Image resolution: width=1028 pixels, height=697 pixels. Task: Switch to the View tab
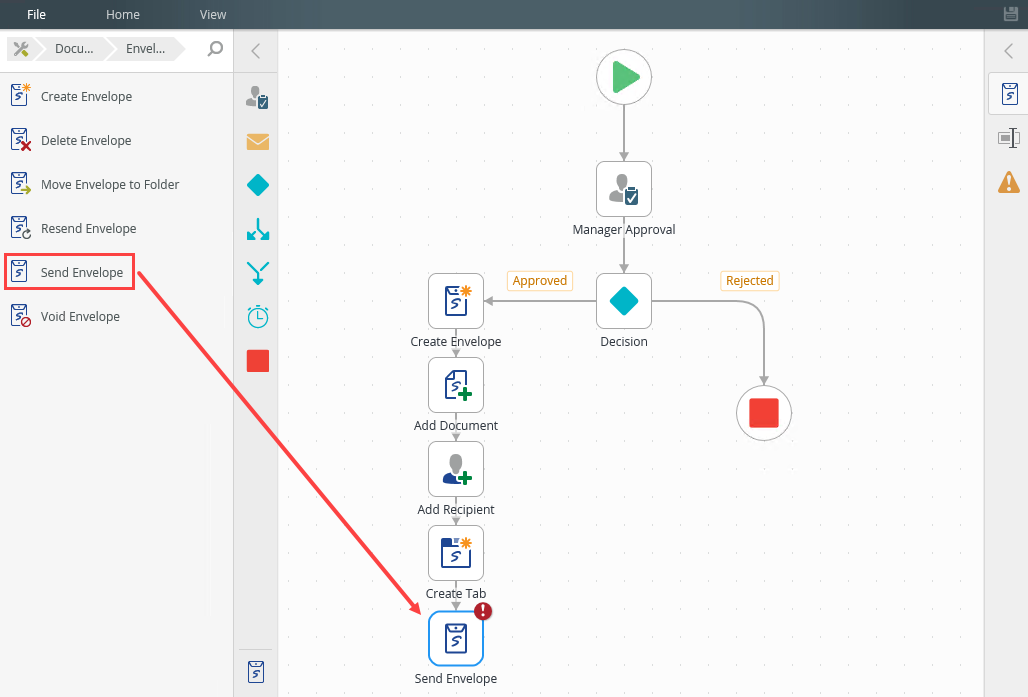click(213, 14)
